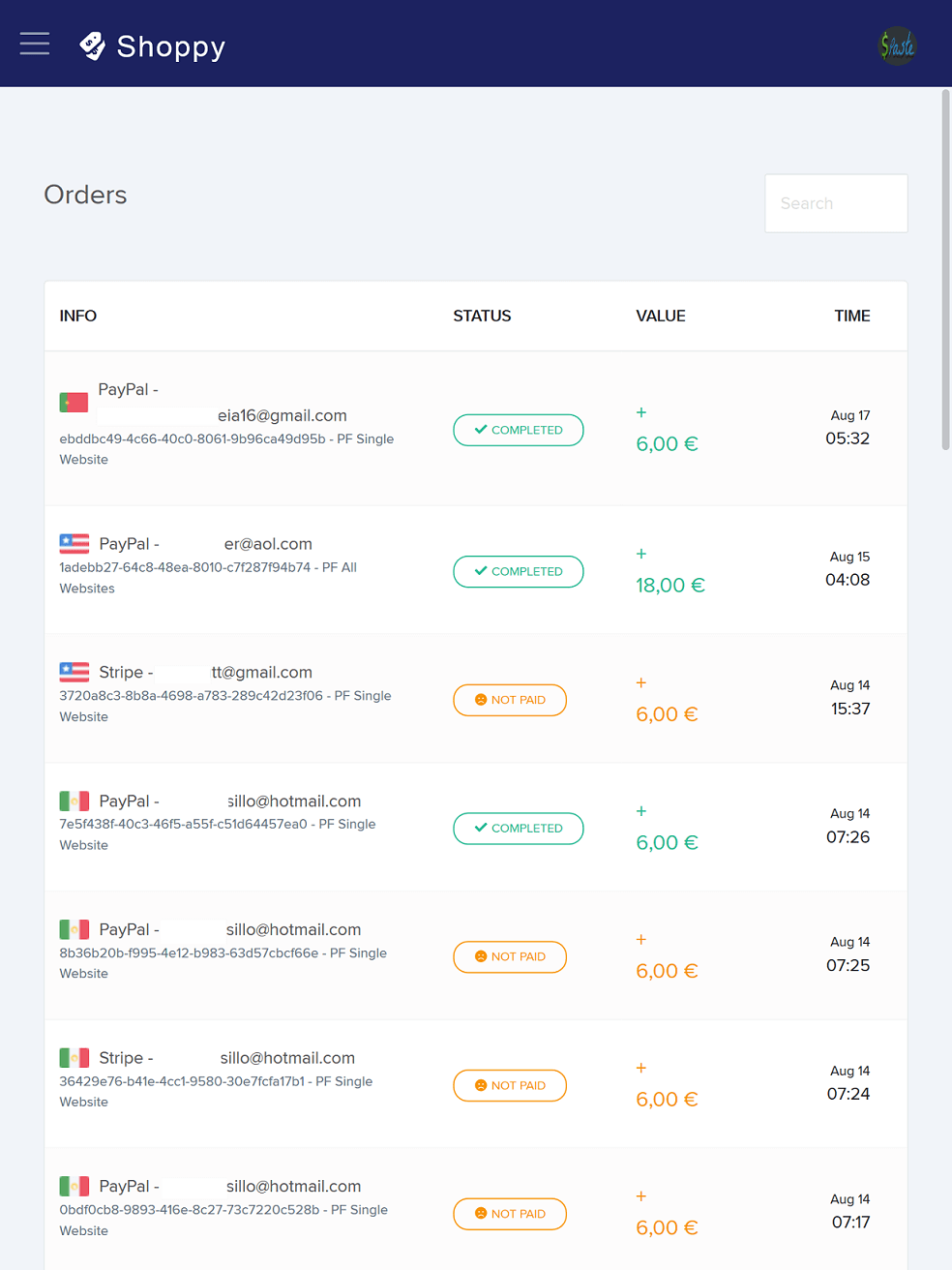Click the INFO column header
The width and height of the screenshot is (952, 1270).
click(78, 316)
